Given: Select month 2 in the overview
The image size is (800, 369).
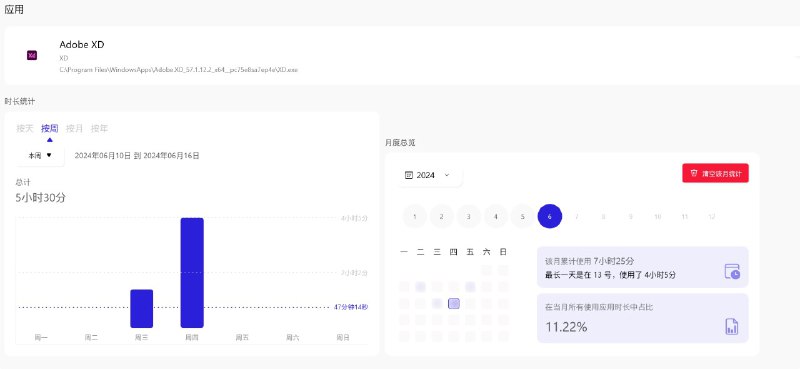Looking at the screenshot, I should coord(442,216).
